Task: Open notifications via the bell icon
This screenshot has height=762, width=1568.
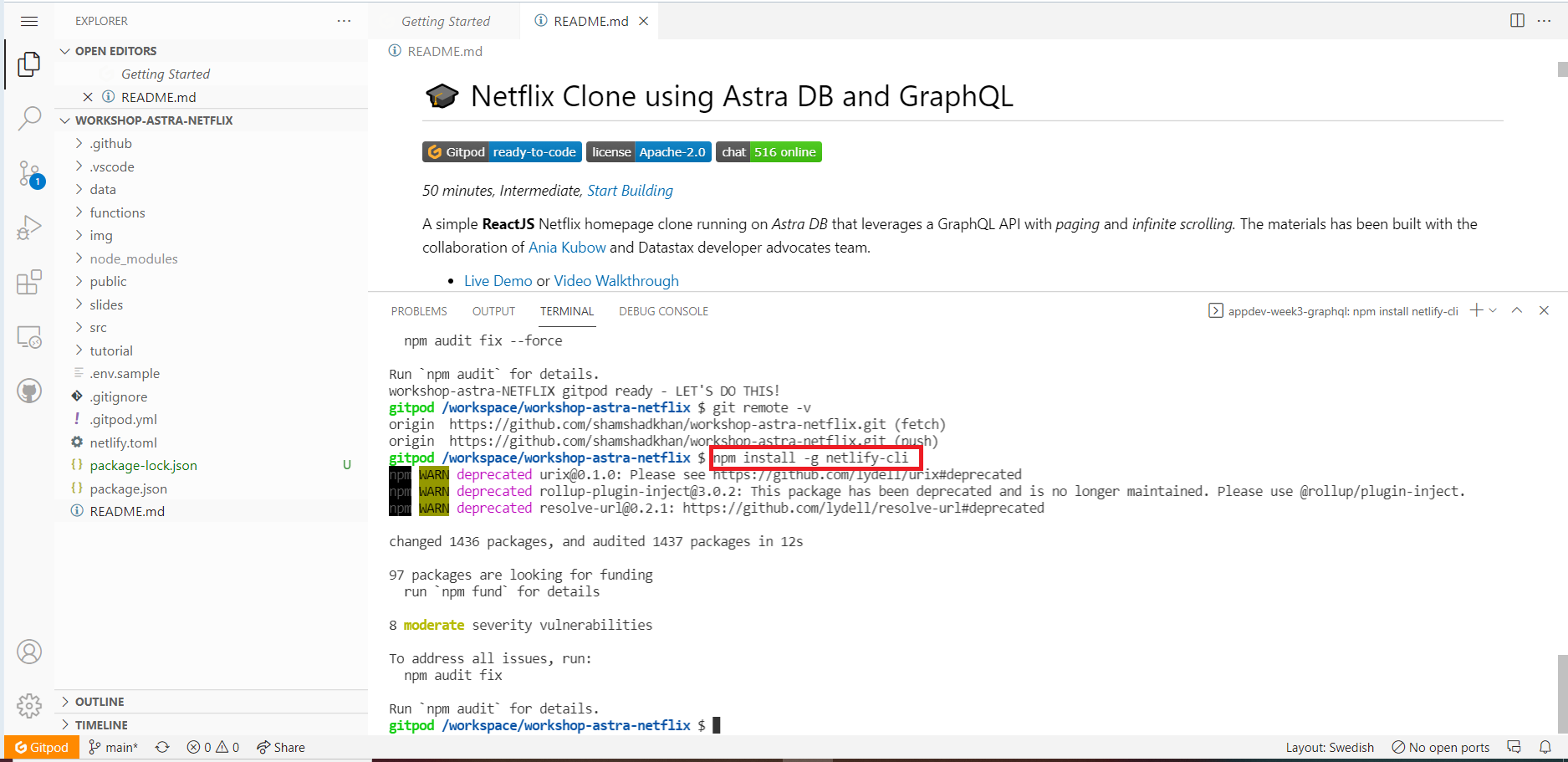Action: (1545, 746)
